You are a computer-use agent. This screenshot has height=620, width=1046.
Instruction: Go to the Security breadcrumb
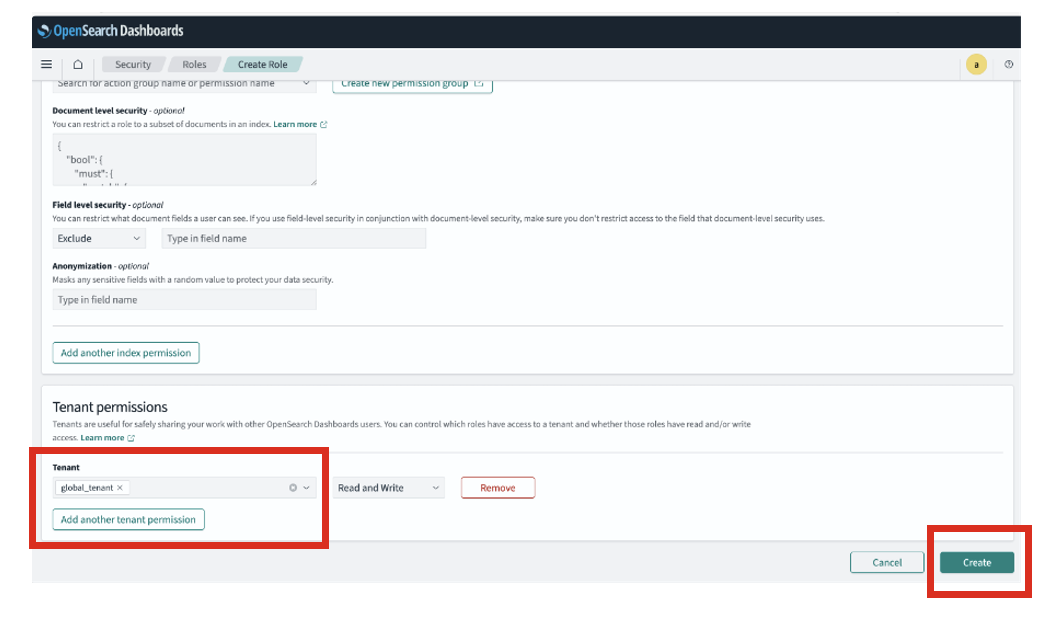click(133, 64)
